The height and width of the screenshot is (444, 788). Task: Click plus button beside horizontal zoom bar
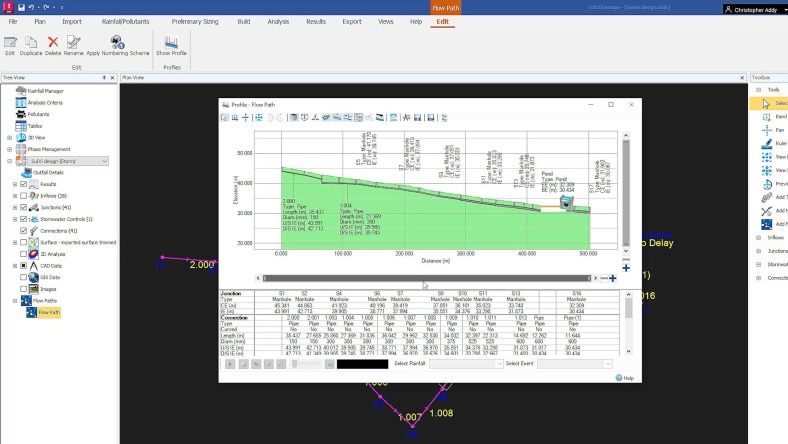(613, 278)
